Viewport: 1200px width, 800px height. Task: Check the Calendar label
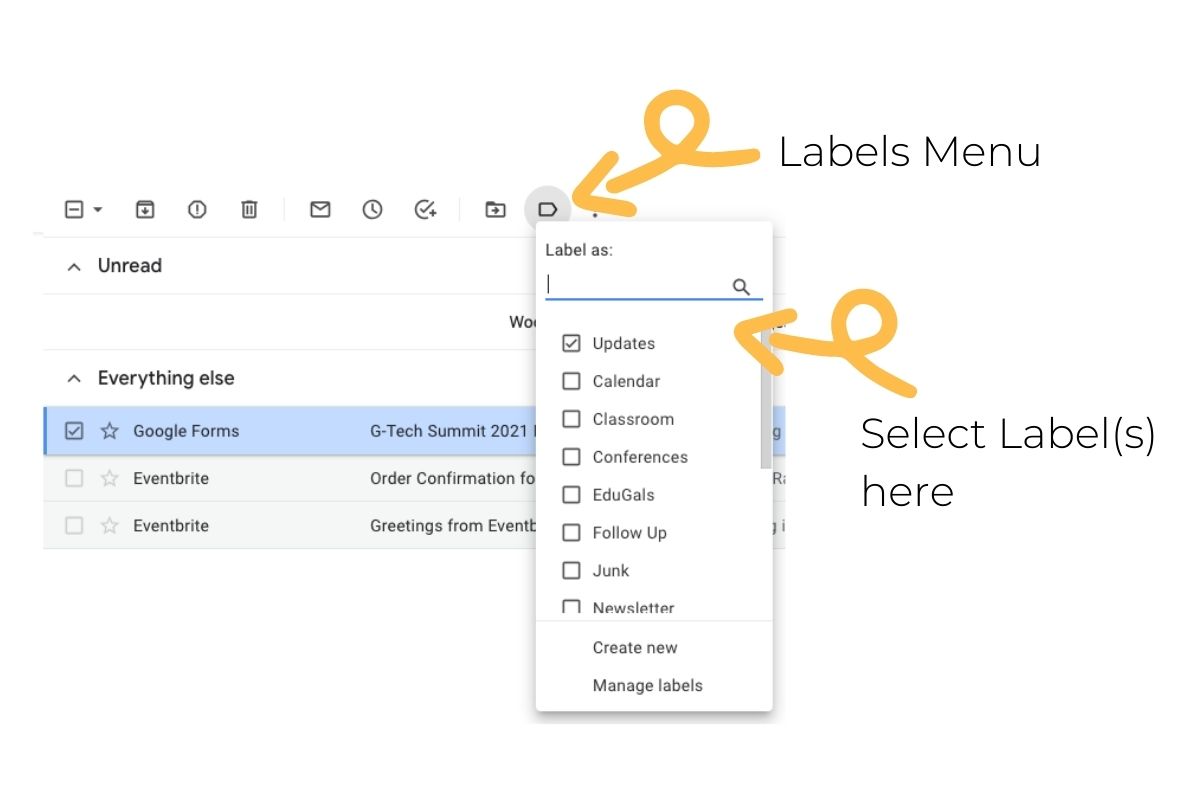[571, 381]
